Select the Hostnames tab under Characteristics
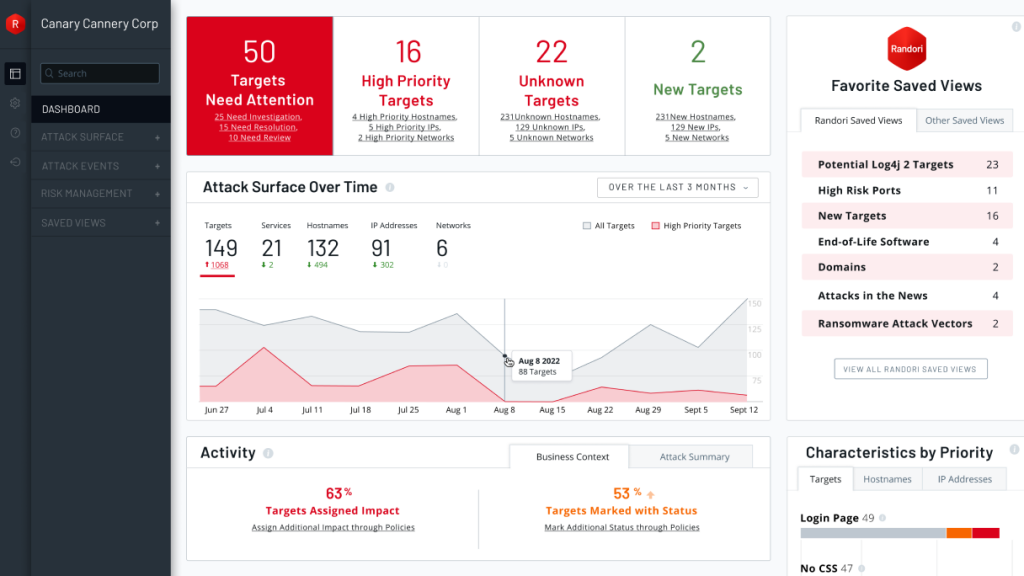The width and height of the screenshot is (1024, 576). coord(887,479)
